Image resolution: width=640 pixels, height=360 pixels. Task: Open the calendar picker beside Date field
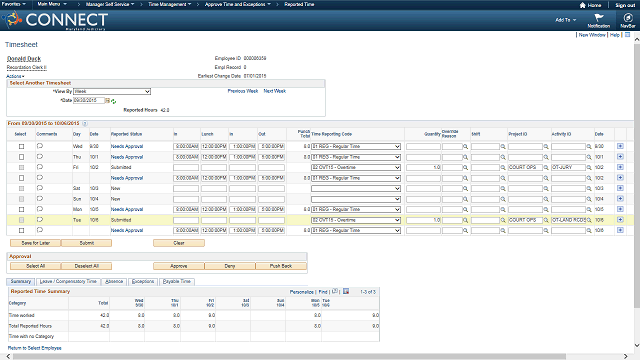pyautogui.click(x=107, y=100)
